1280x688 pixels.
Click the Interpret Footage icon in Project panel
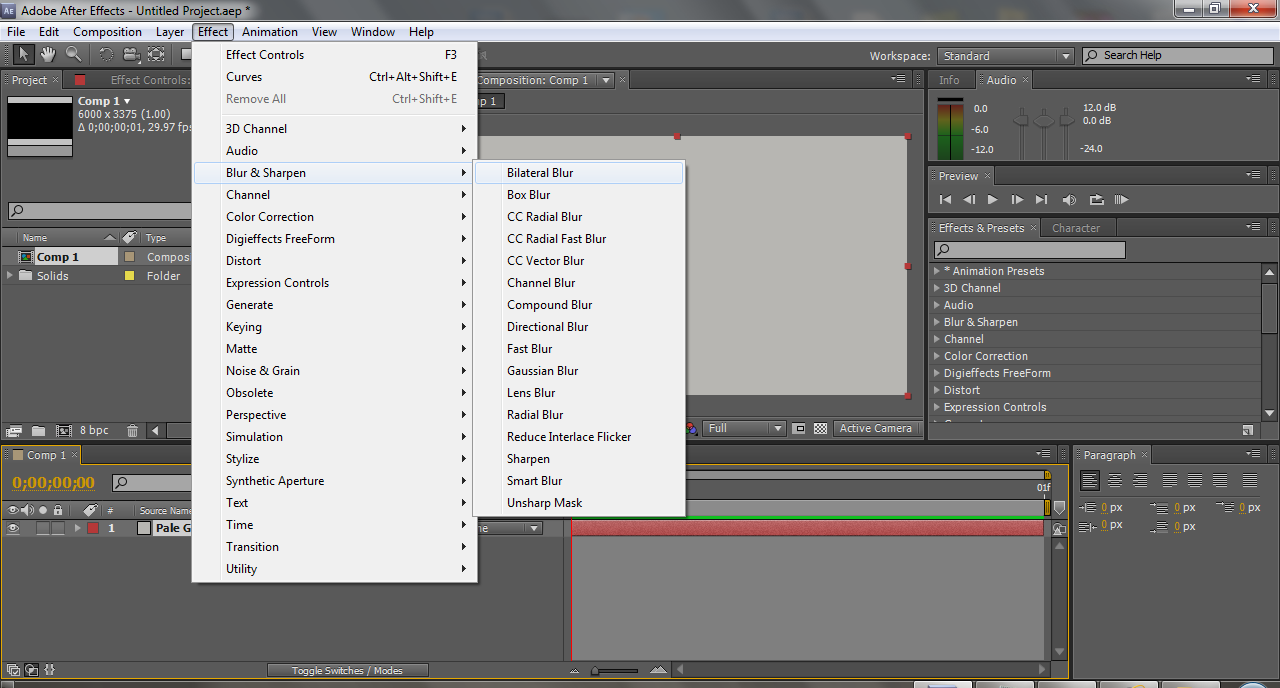[x=14, y=431]
